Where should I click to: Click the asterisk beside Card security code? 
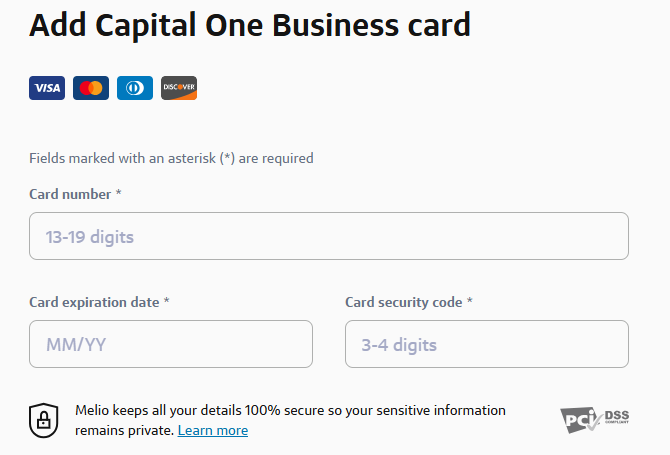click(470, 301)
